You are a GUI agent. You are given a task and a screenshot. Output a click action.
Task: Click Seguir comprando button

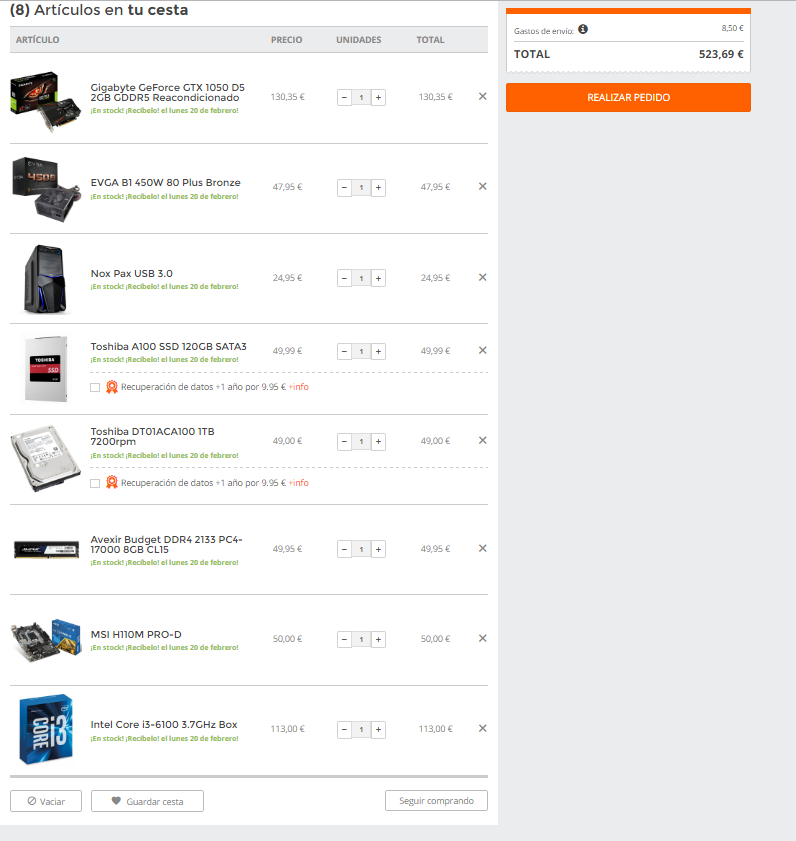436,801
